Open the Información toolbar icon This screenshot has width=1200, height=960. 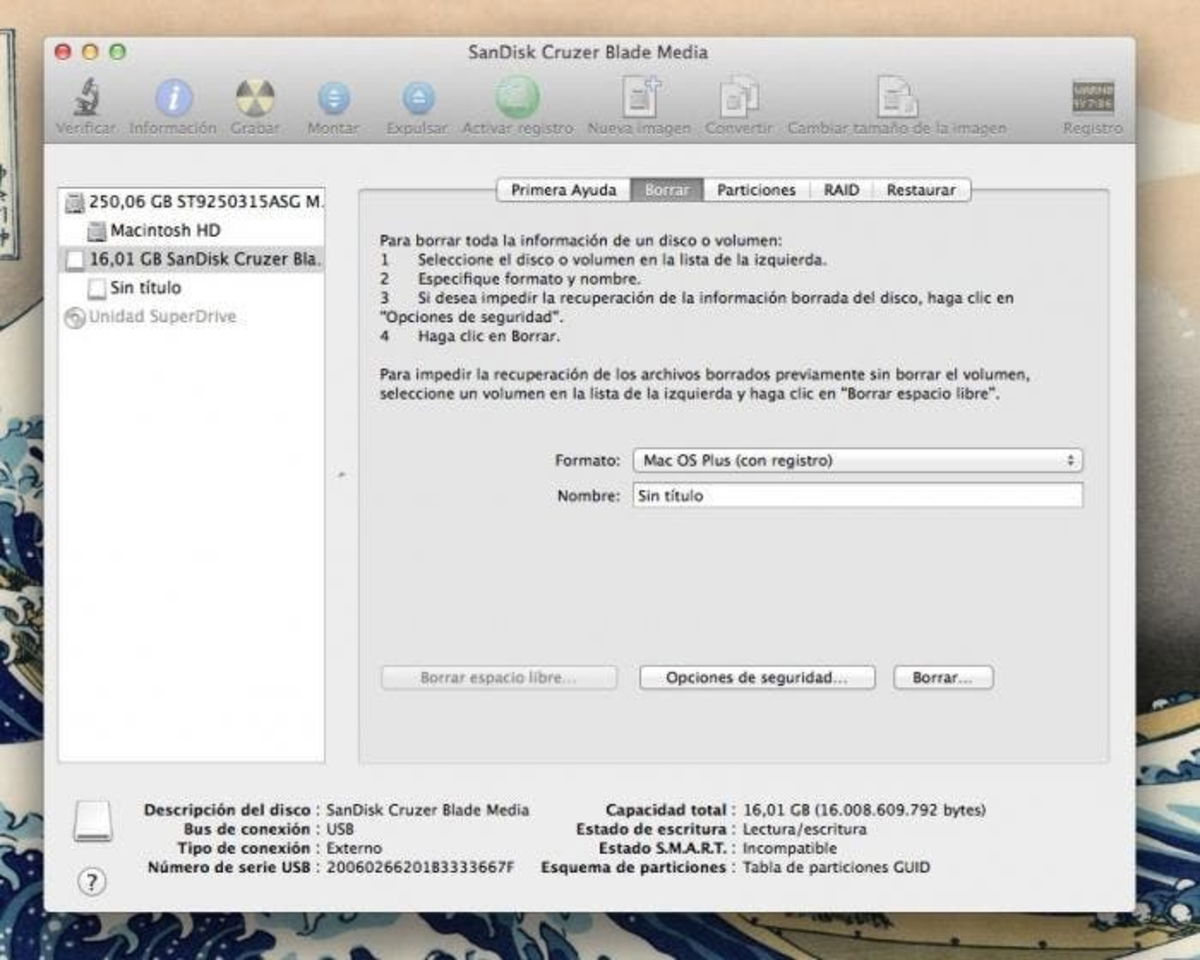pyautogui.click(x=173, y=98)
